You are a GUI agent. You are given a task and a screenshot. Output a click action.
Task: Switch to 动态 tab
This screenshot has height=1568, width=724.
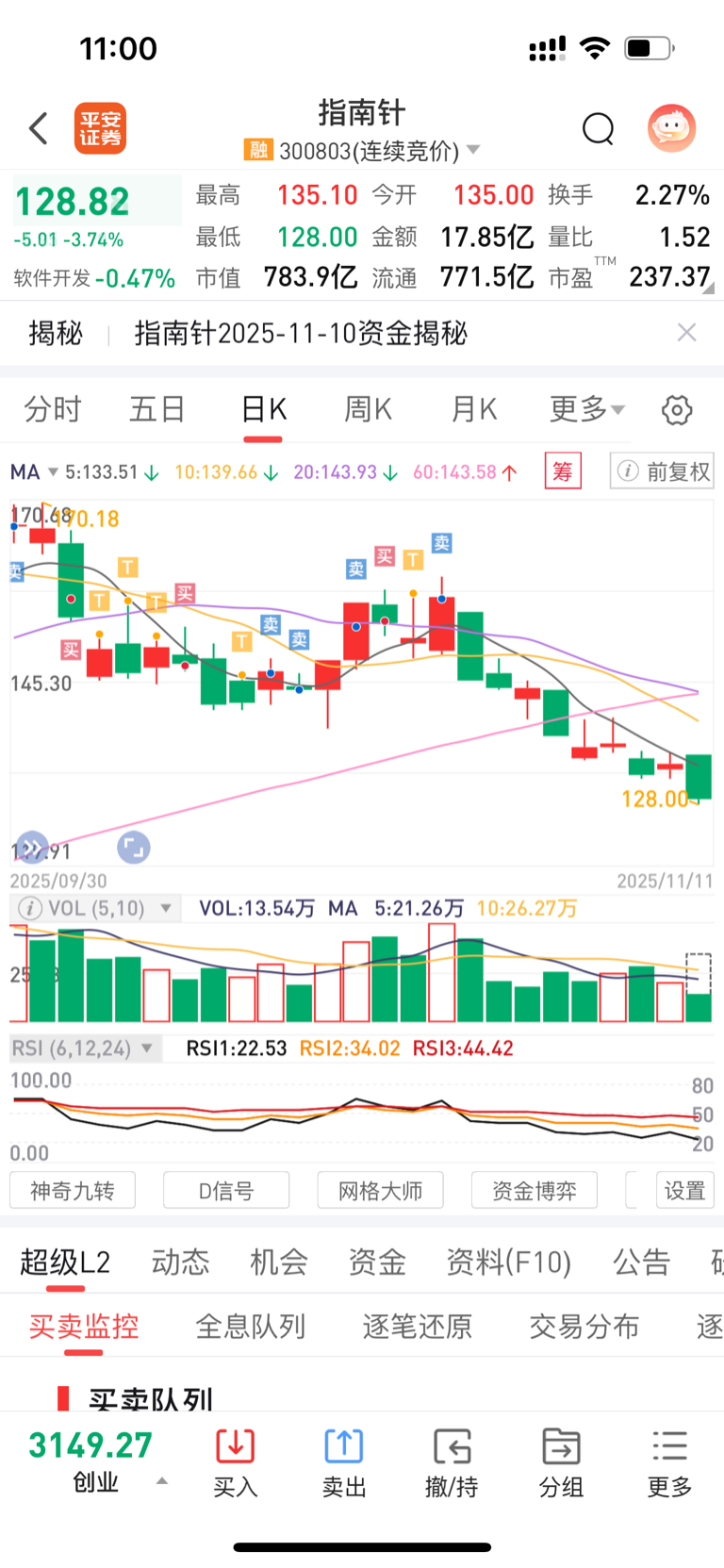180,1262
